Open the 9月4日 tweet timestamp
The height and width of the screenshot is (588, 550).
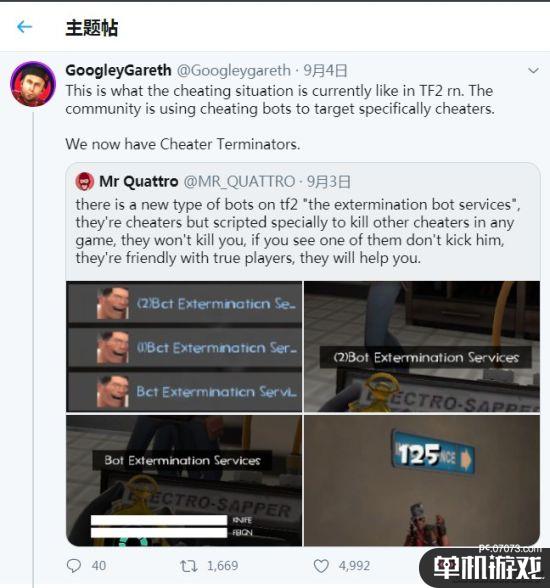tap(325, 70)
